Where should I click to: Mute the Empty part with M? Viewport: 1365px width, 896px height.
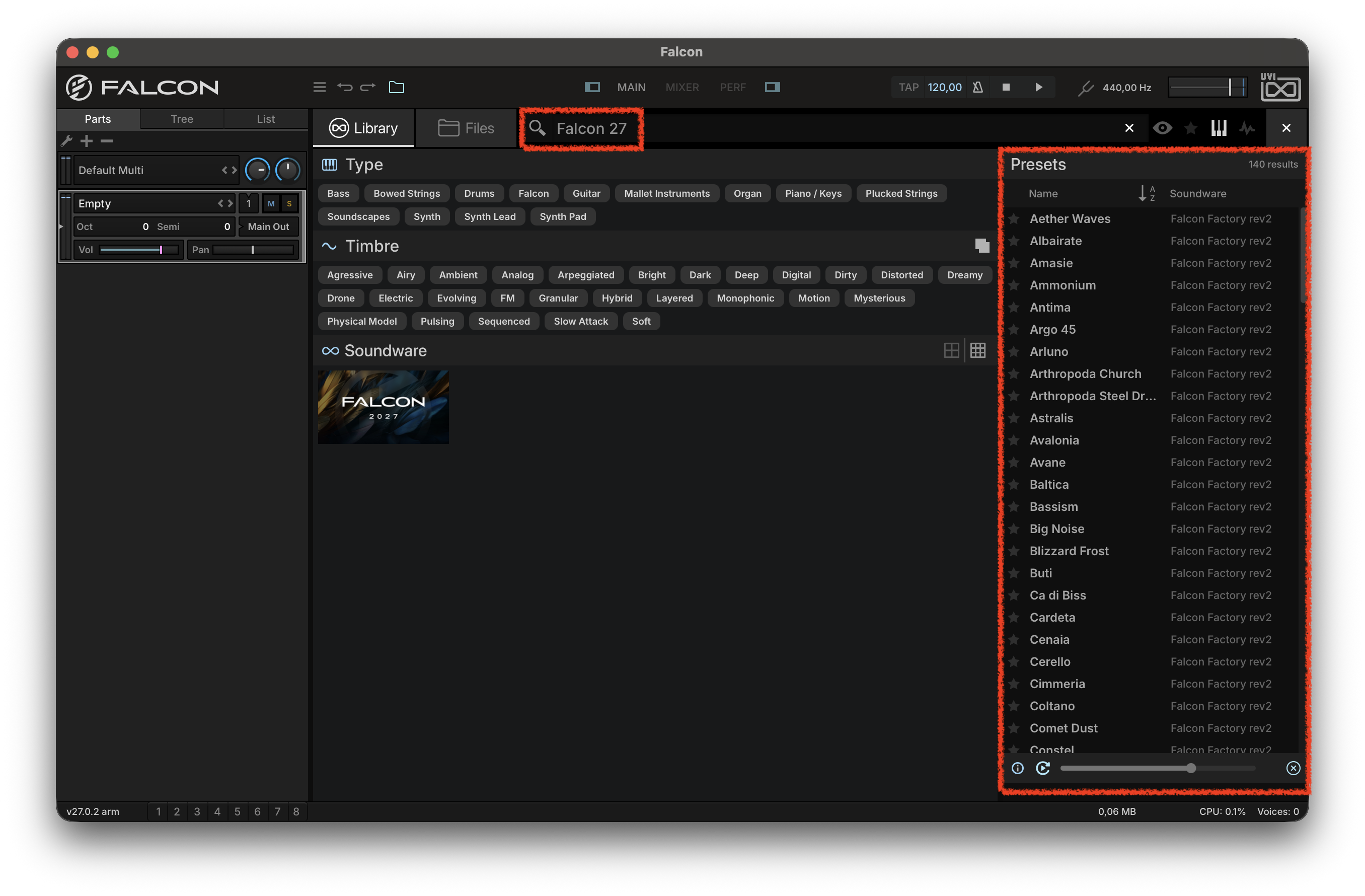[x=271, y=204]
